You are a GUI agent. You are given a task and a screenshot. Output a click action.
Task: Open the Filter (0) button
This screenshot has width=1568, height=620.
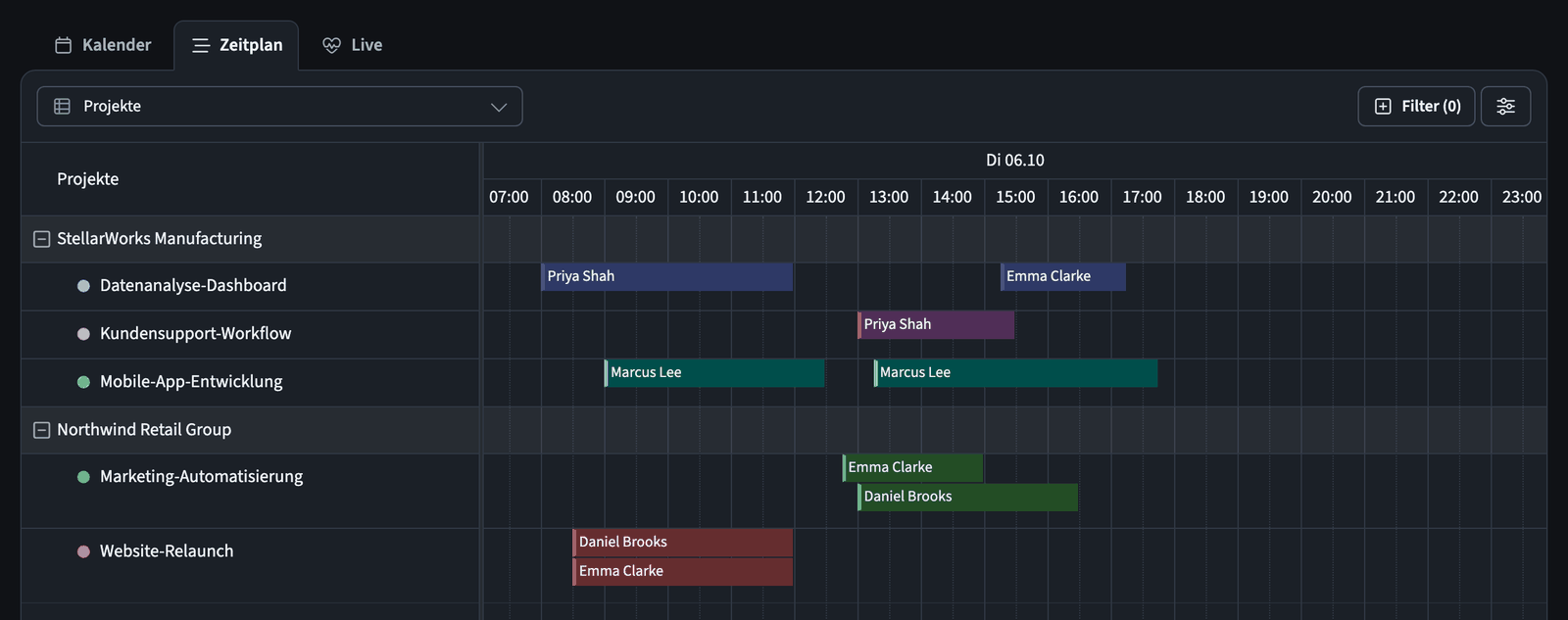1416,106
